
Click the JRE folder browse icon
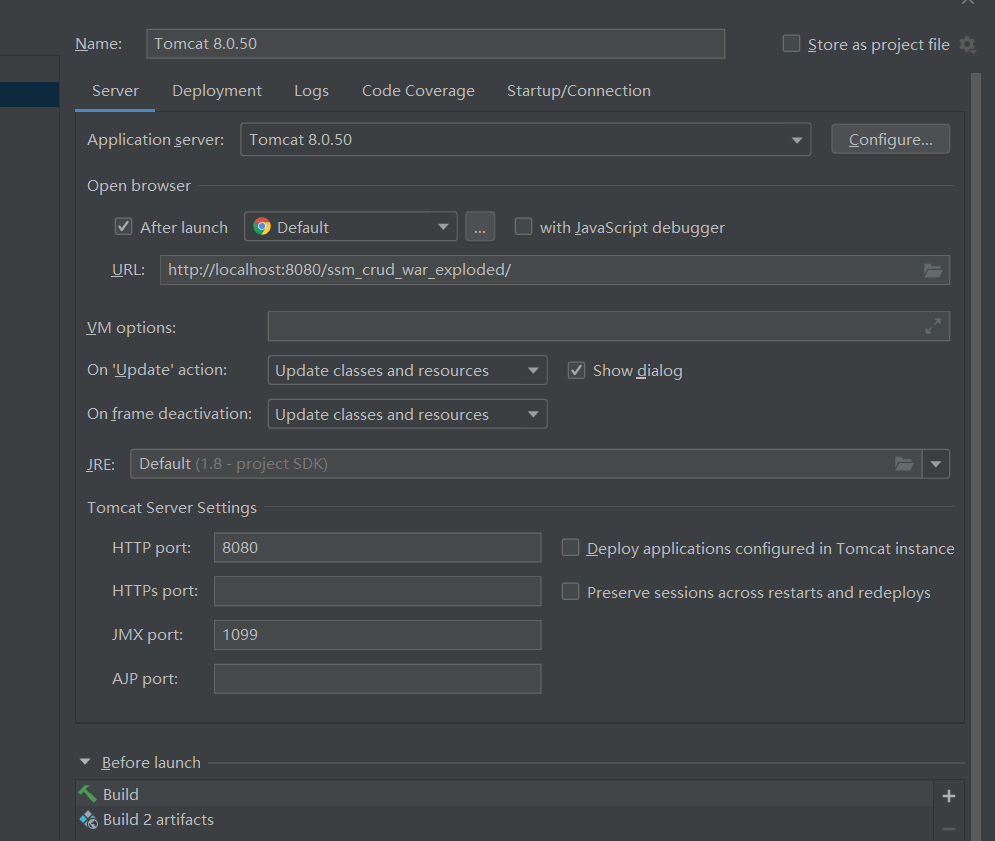[x=904, y=464]
